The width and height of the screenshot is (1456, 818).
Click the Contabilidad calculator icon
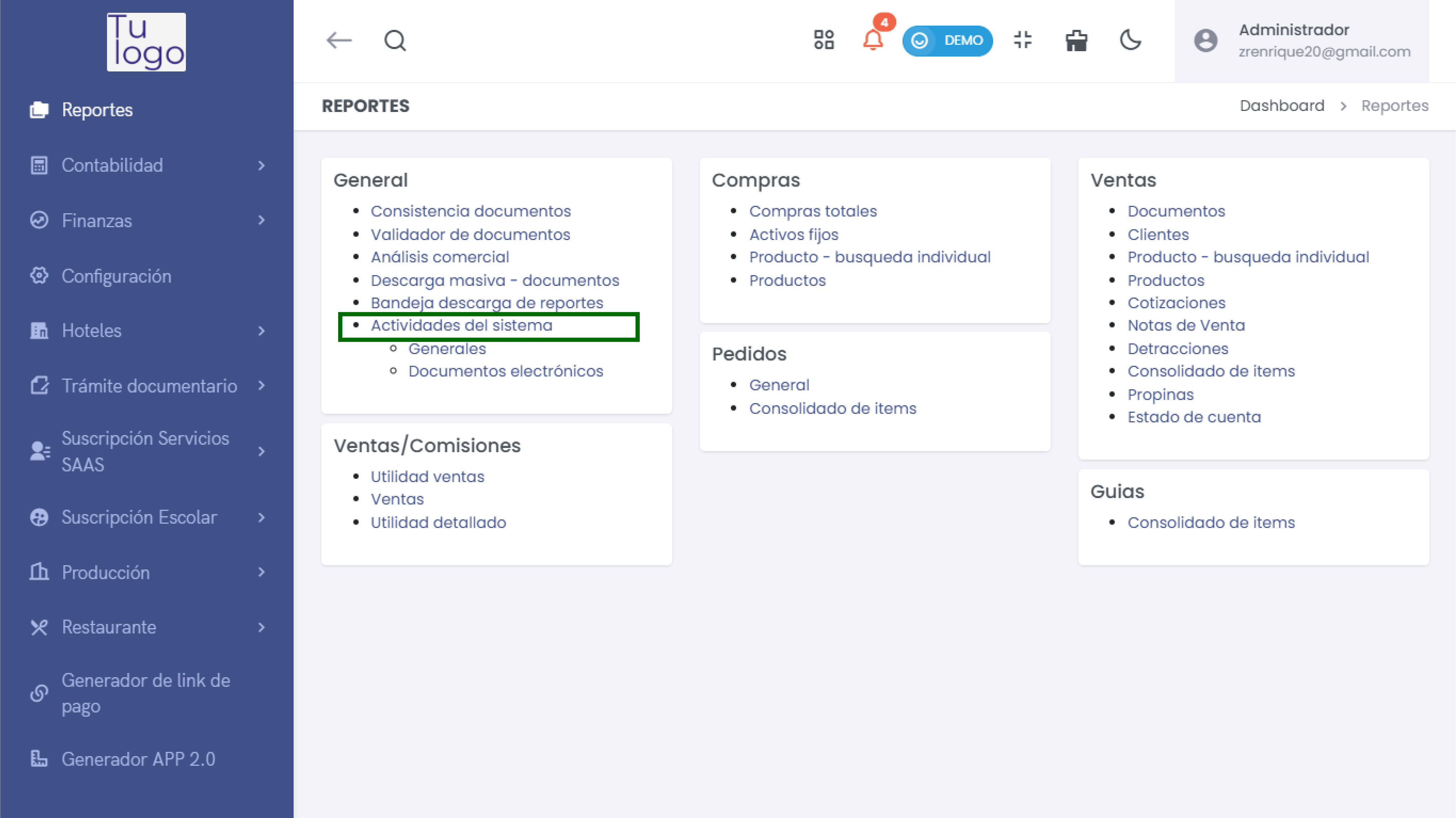(x=39, y=165)
